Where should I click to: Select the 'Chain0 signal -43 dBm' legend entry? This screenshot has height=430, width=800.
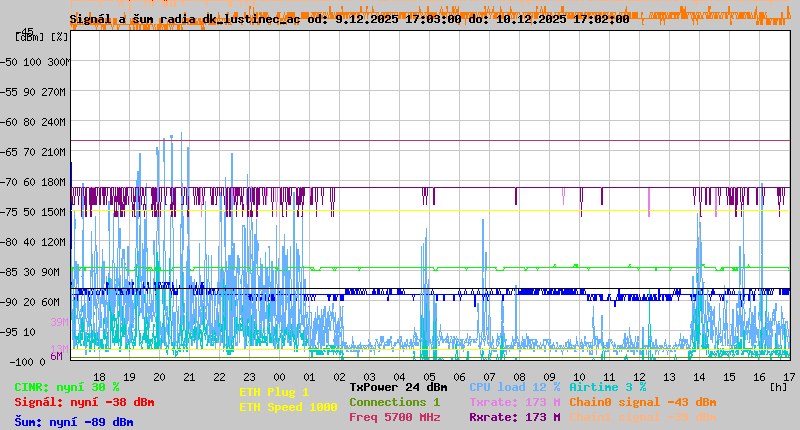643,402
